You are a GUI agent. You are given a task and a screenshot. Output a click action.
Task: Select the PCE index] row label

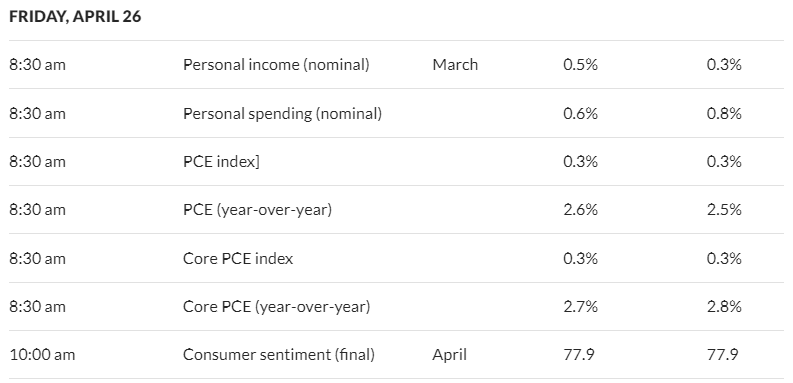pos(221,161)
